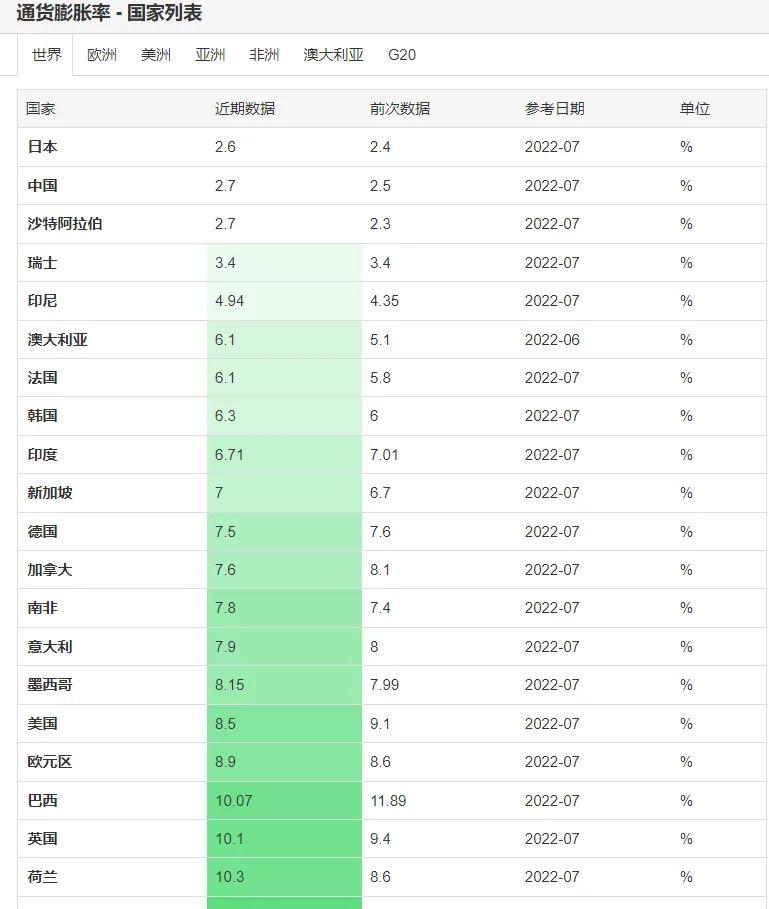Select the US previous value 9.1

380,723
